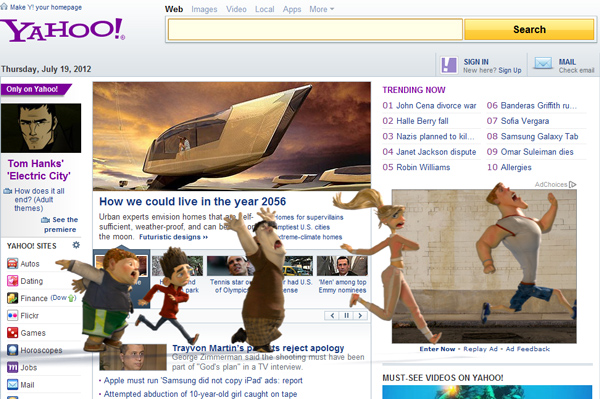This screenshot has width=600, height=399.
Task: Select the Flickr icon
Action: [12, 316]
